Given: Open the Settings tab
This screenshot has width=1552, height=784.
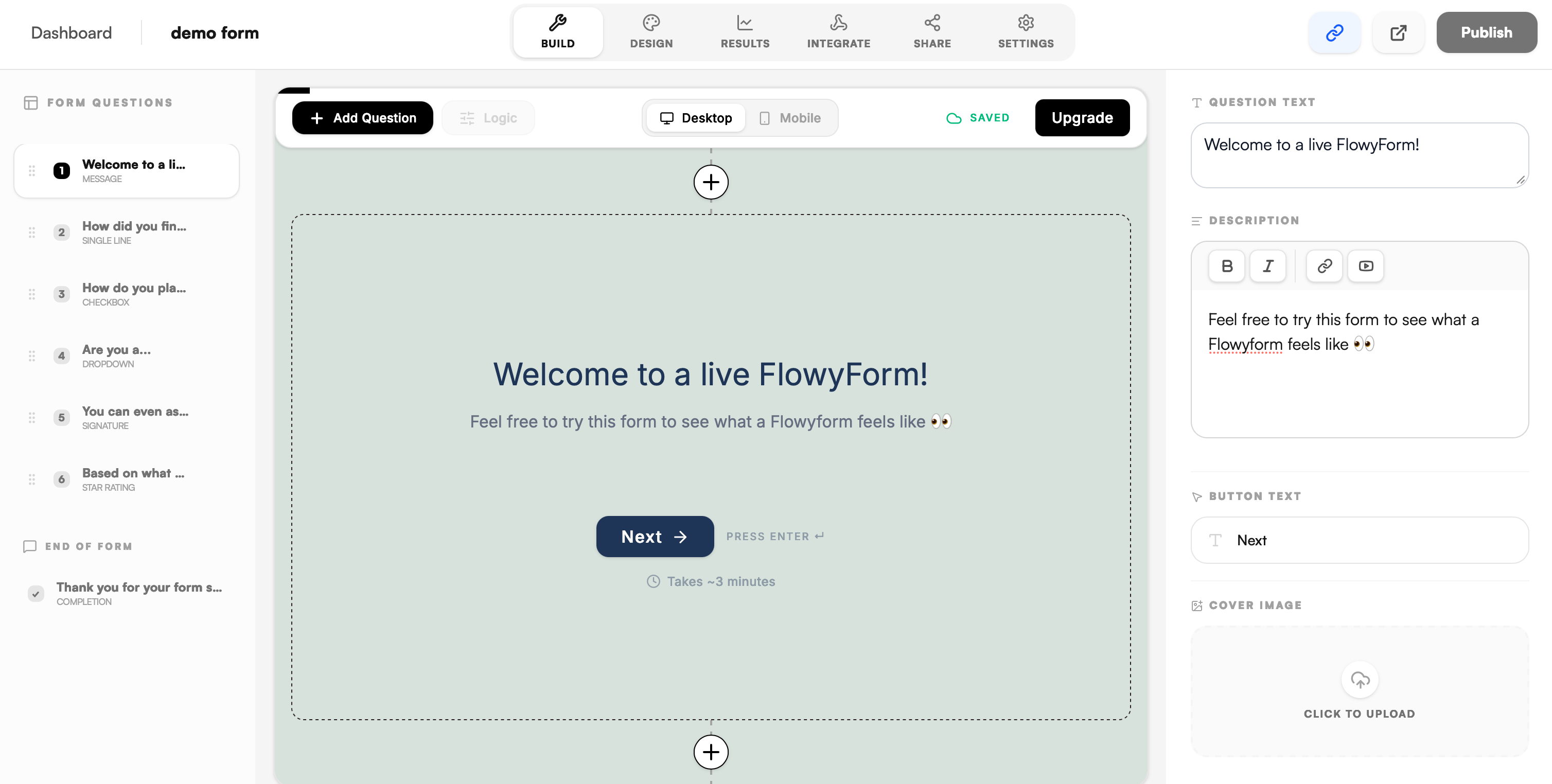Looking at the screenshot, I should tap(1026, 32).
